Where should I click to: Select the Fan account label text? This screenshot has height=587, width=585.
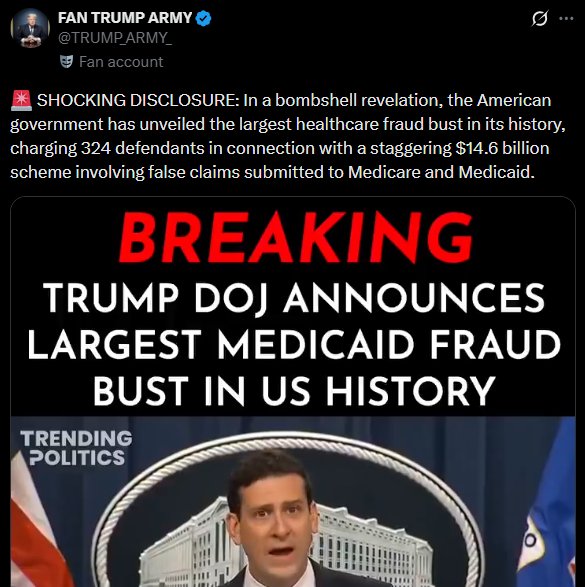(121, 62)
